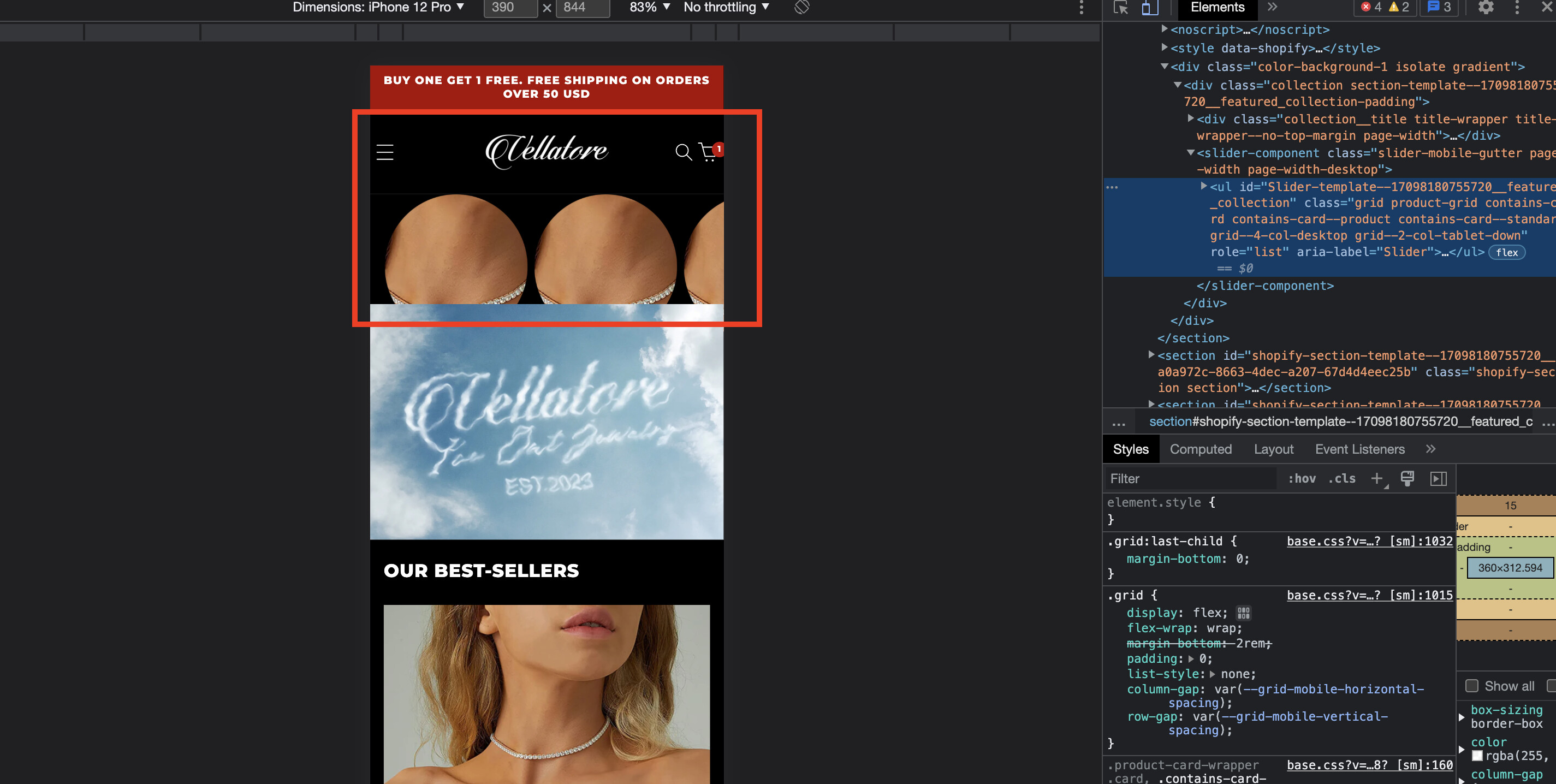Toggle the device toolbar icon
Image resolution: width=1556 pixels, height=784 pixels.
pyautogui.click(x=1149, y=8)
